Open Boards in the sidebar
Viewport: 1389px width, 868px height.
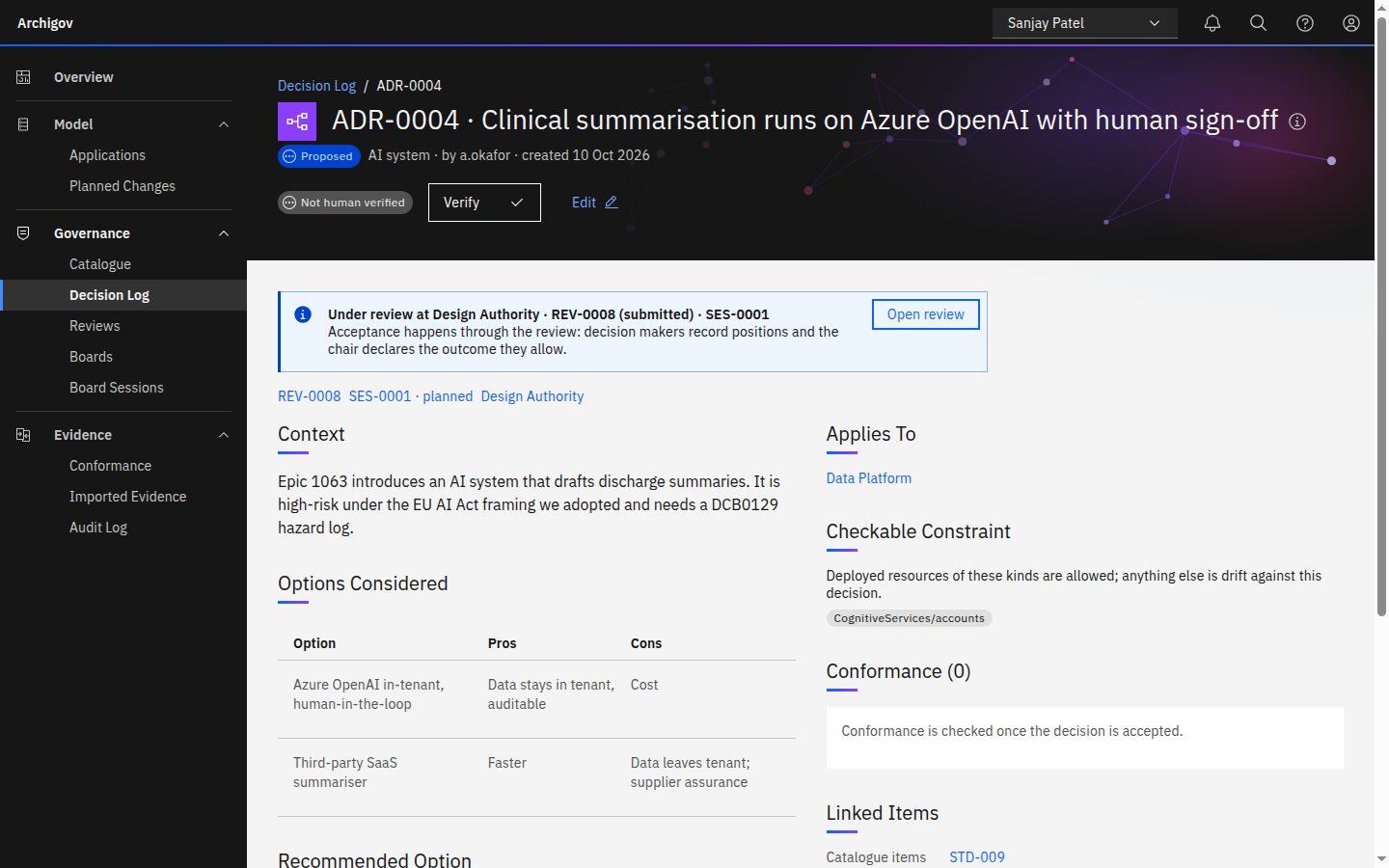coord(123,357)
